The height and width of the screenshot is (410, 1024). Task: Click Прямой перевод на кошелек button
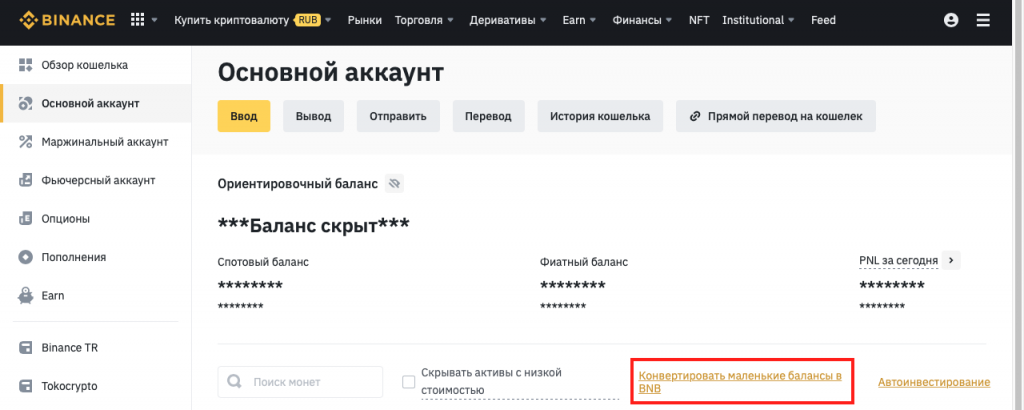tap(776, 116)
